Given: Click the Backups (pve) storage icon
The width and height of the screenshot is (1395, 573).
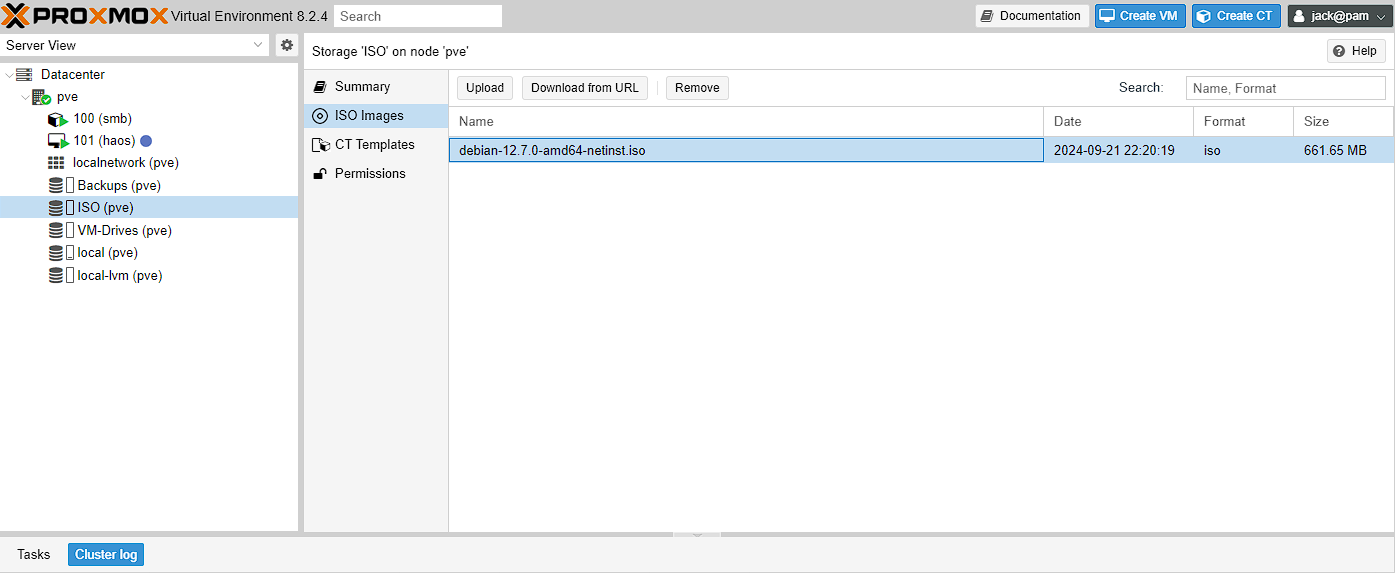Looking at the screenshot, I should tap(57, 186).
